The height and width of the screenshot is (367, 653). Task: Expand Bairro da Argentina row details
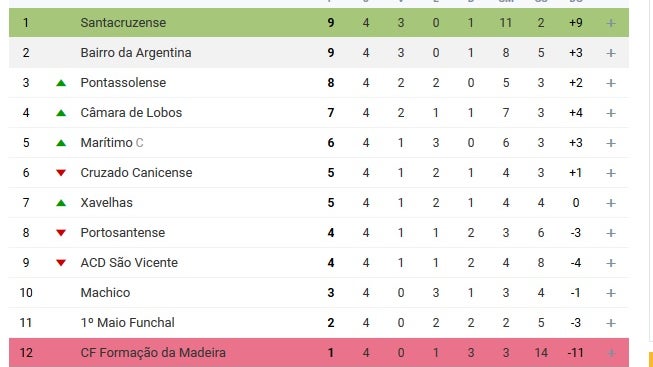[x=611, y=53]
